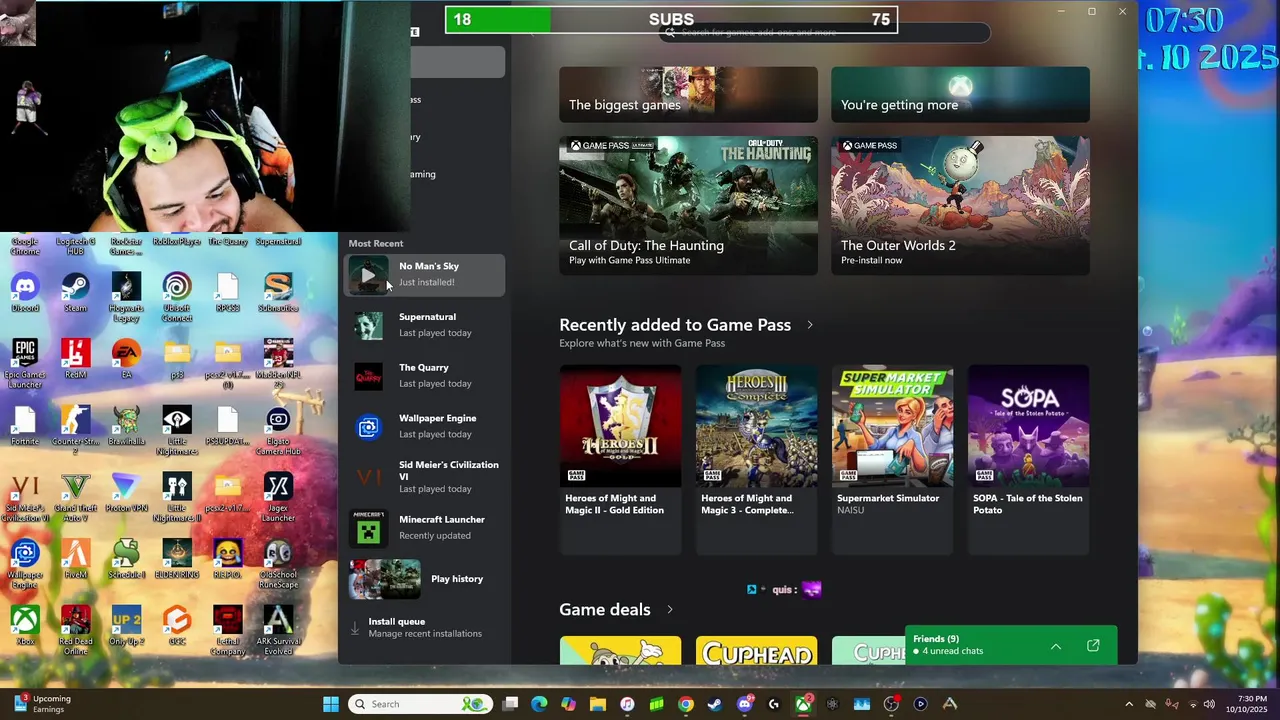Open volume control in system tray
The image size is (1280, 720).
coord(1209,704)
